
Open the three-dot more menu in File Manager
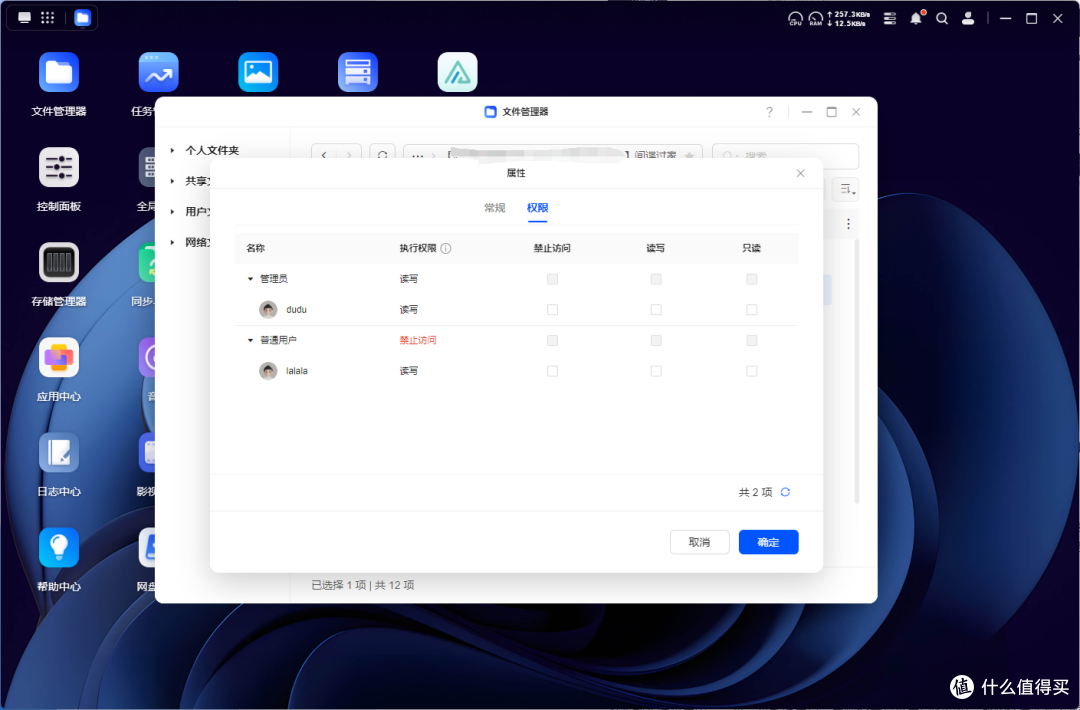point(848,224)
